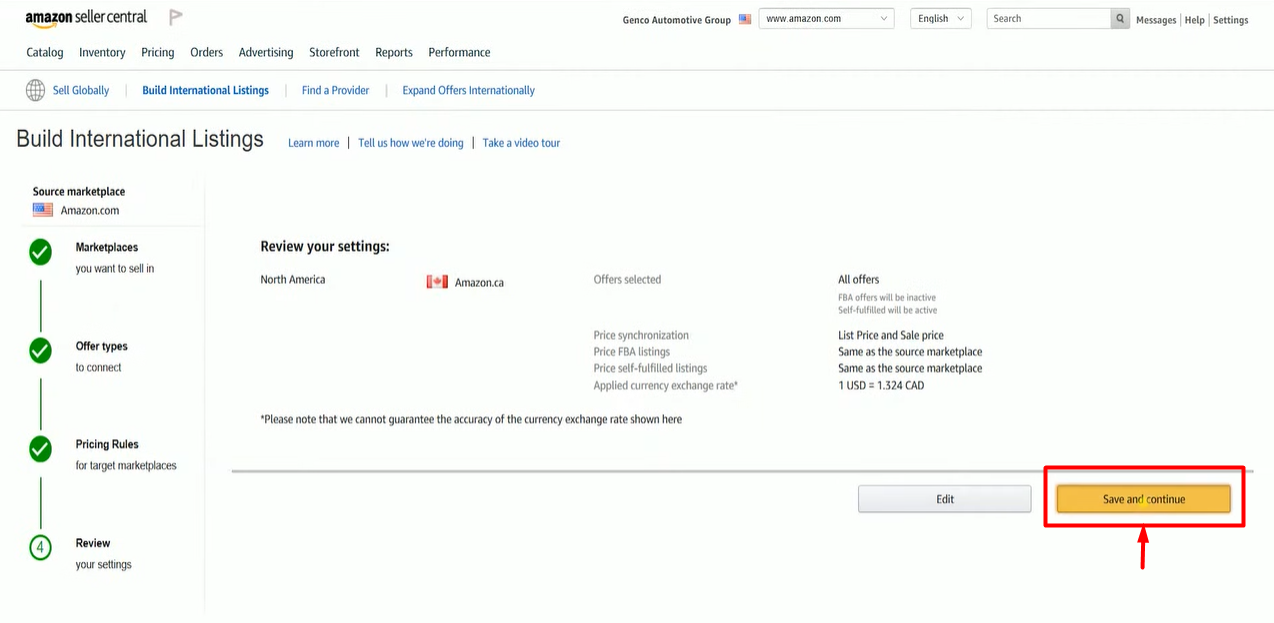1274x623 pixels.
Task: Click Take a video tour link
Action: click(521, 143)
